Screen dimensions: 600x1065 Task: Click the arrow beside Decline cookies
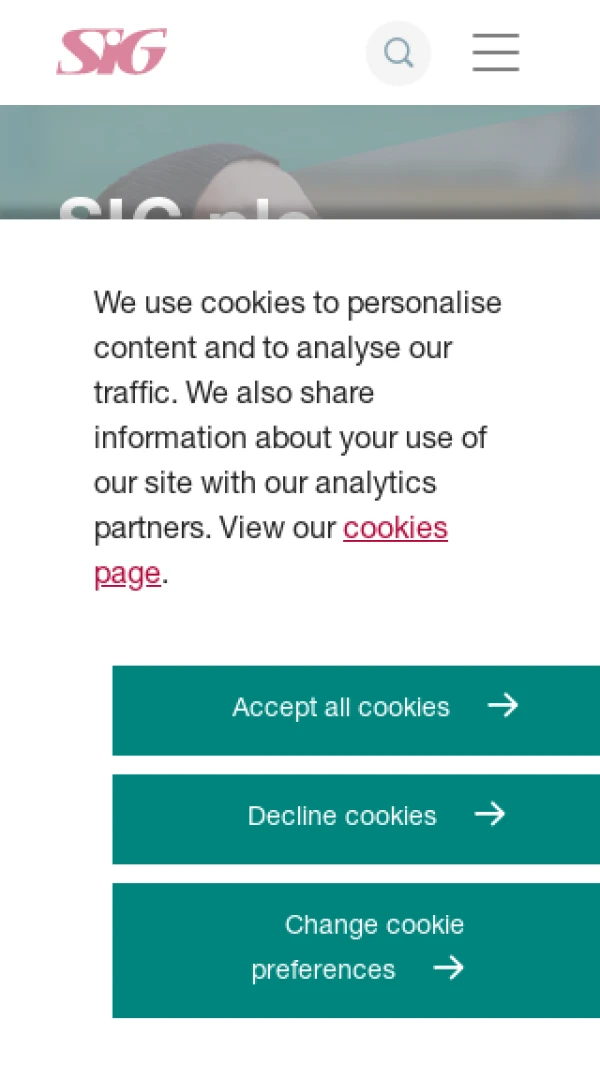tap(490, 814)
